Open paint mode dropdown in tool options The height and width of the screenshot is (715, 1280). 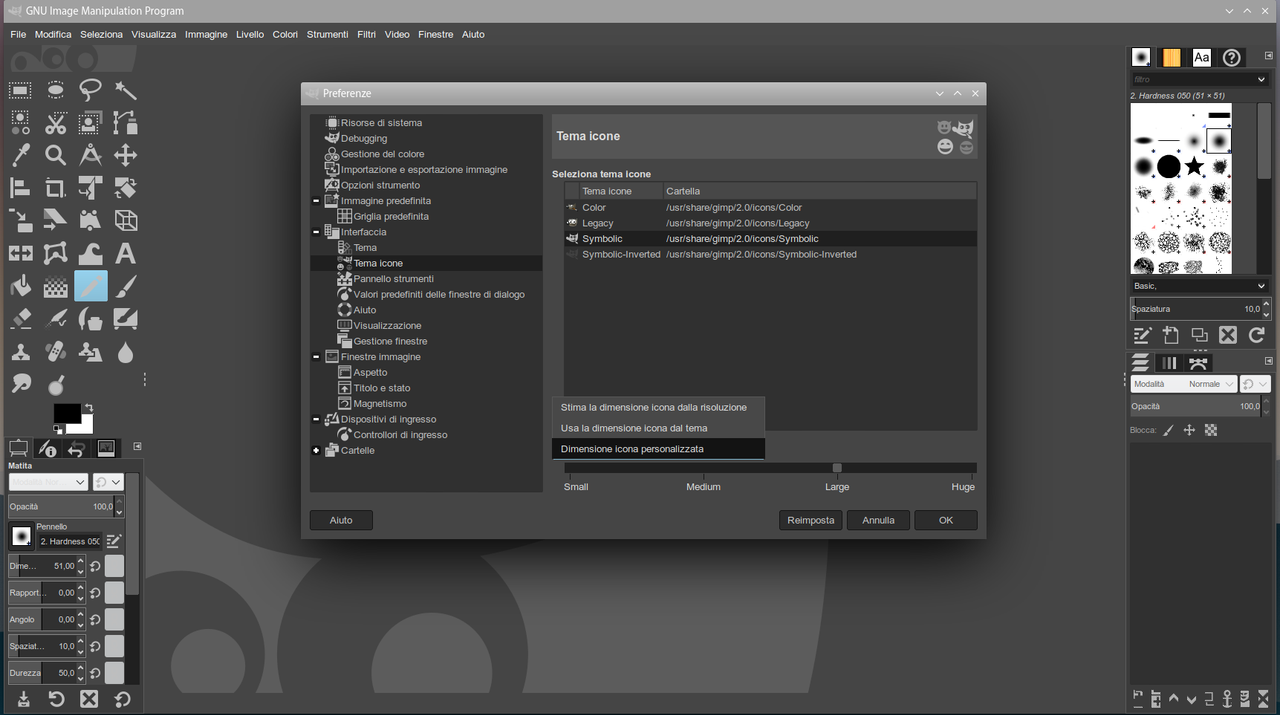(x=49, y=482)
